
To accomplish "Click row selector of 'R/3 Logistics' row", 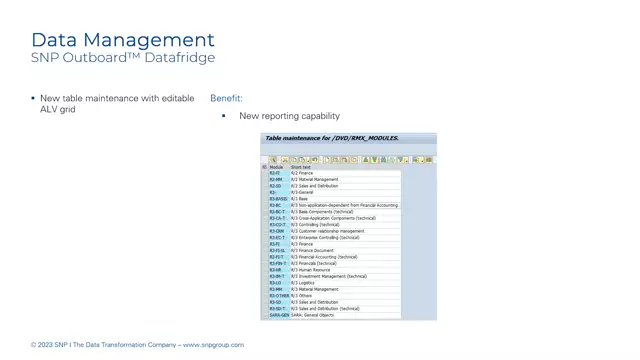I will [x=265, y=283].
